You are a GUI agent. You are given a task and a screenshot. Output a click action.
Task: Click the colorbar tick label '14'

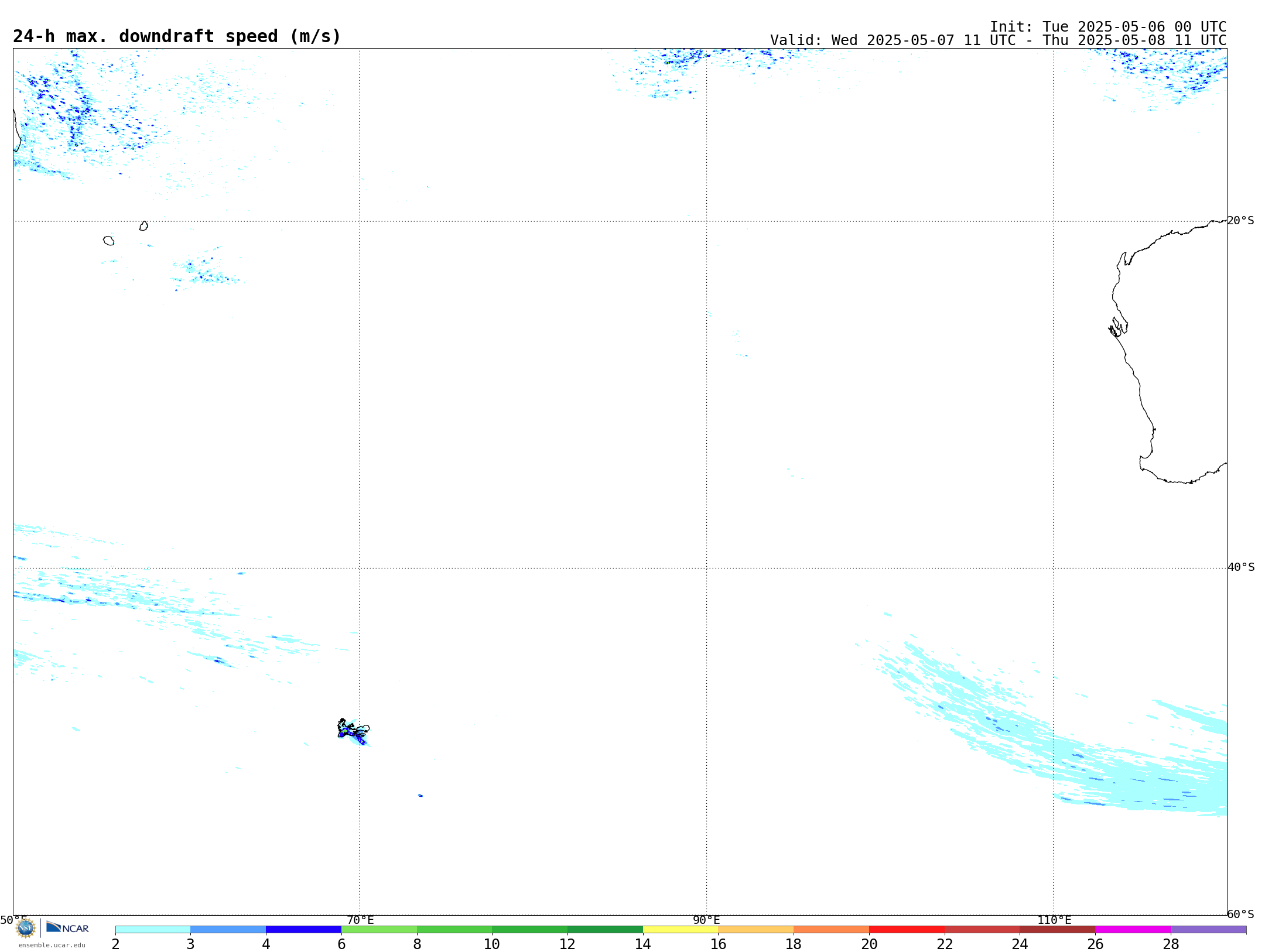pyautogui.click(x=643, y=944)
